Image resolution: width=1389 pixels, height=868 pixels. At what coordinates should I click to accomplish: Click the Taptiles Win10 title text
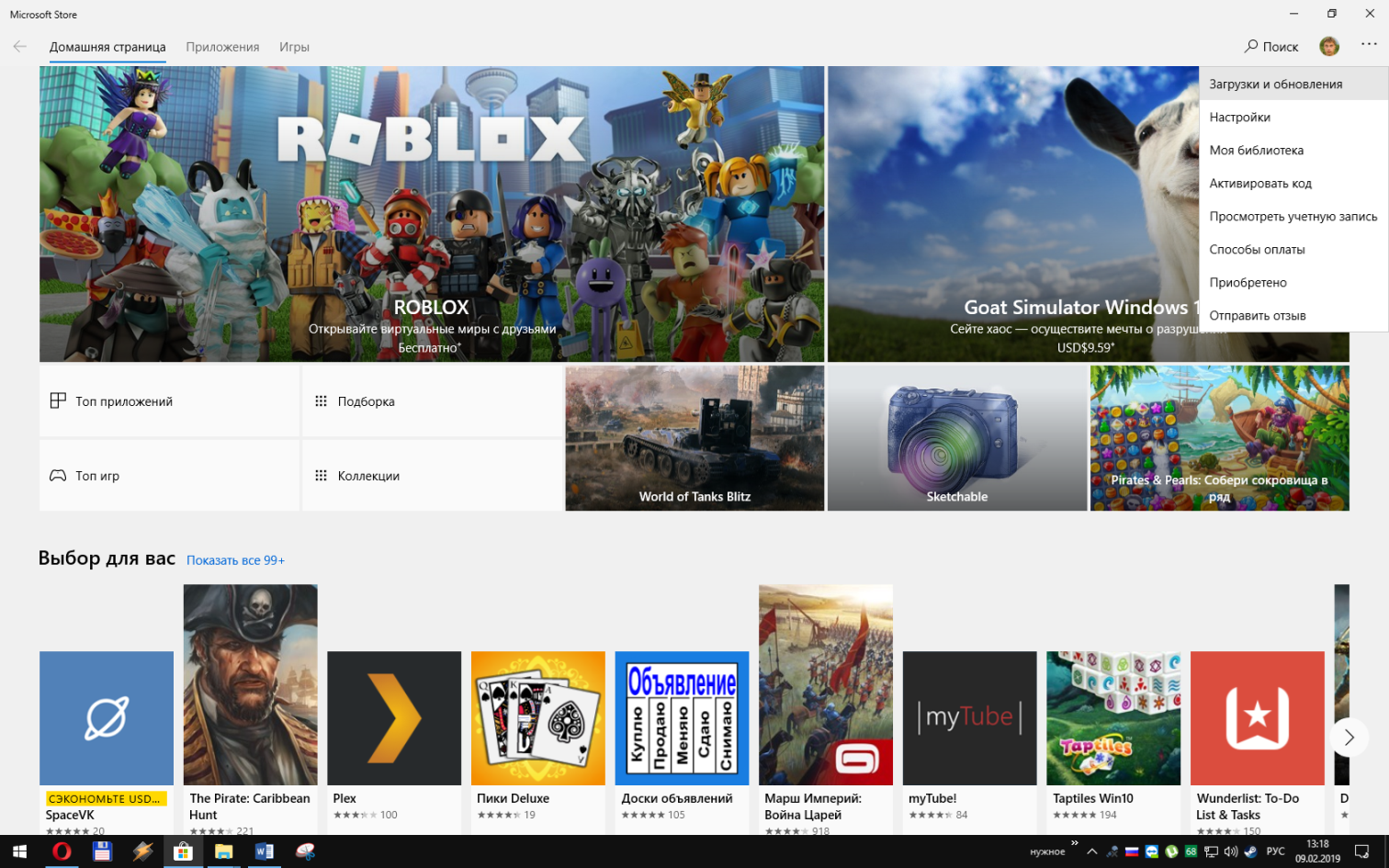(1093, 799)
